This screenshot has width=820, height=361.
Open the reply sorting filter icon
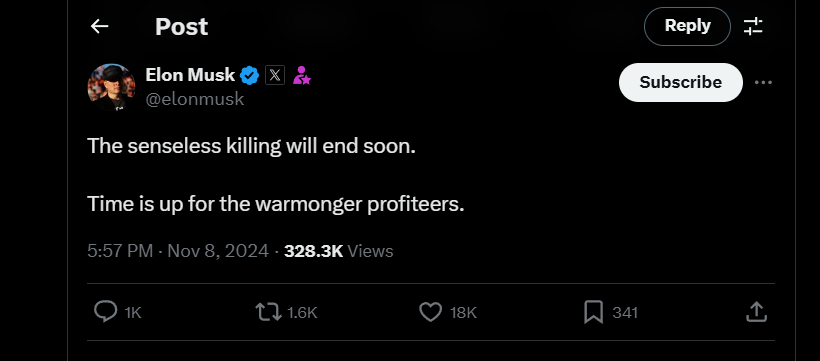[753, 26]
